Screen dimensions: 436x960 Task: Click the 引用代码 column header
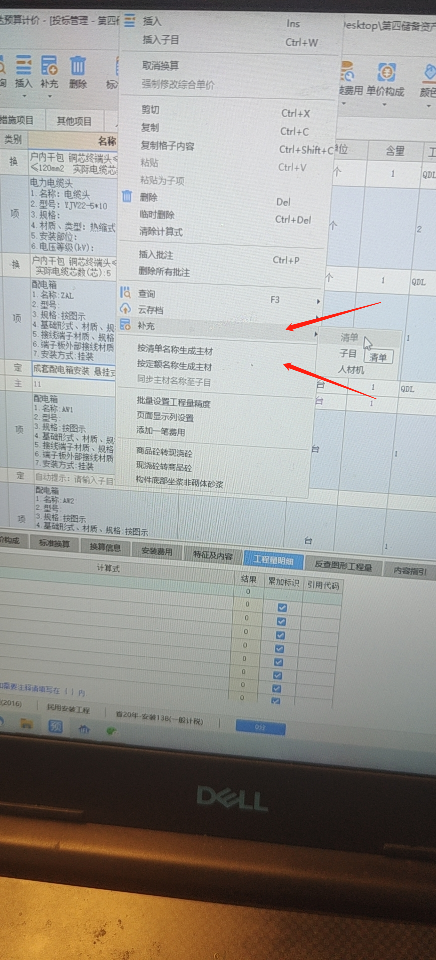(323, 585)
